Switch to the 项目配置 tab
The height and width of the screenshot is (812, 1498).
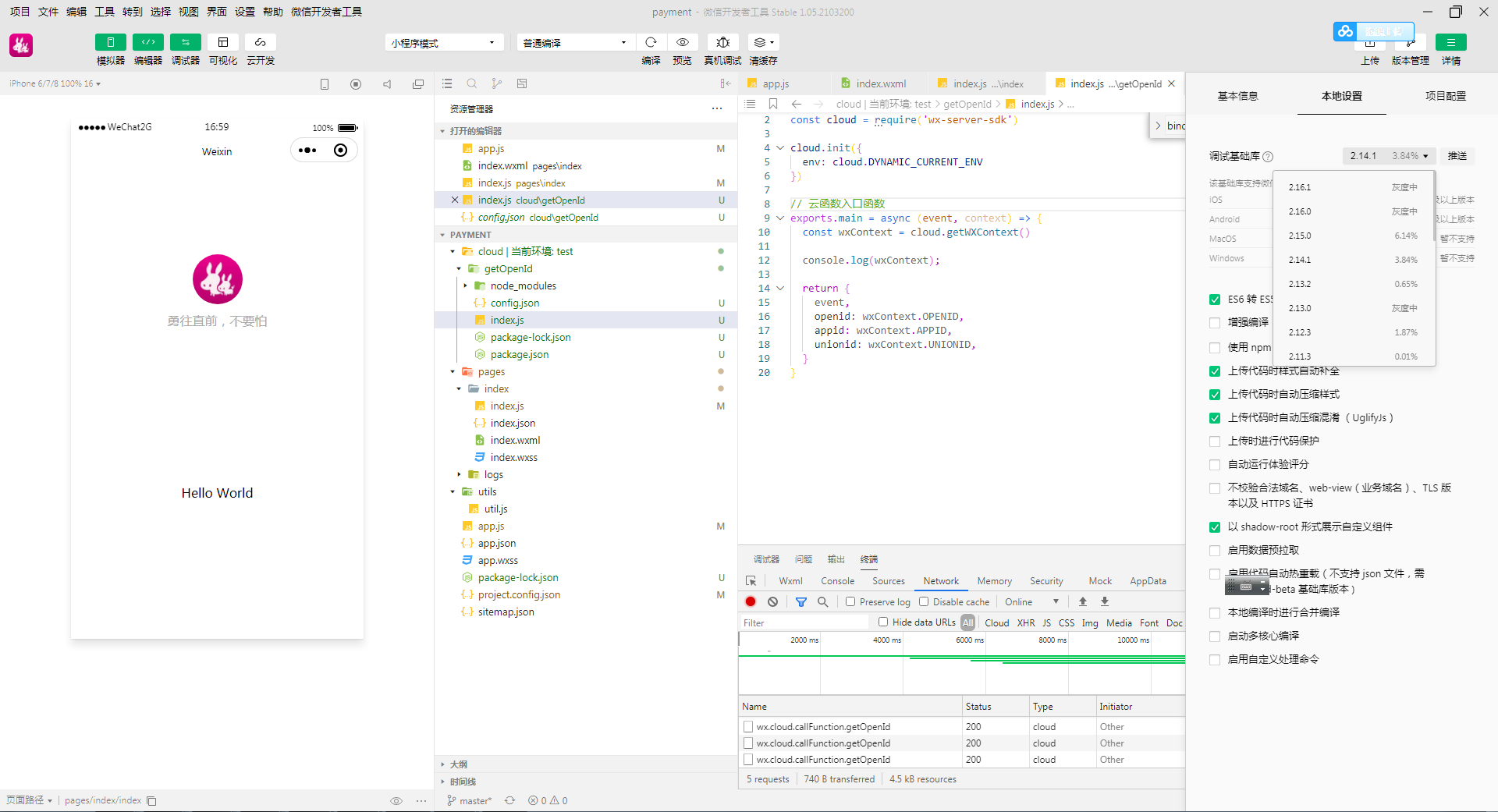point(1445,96)
